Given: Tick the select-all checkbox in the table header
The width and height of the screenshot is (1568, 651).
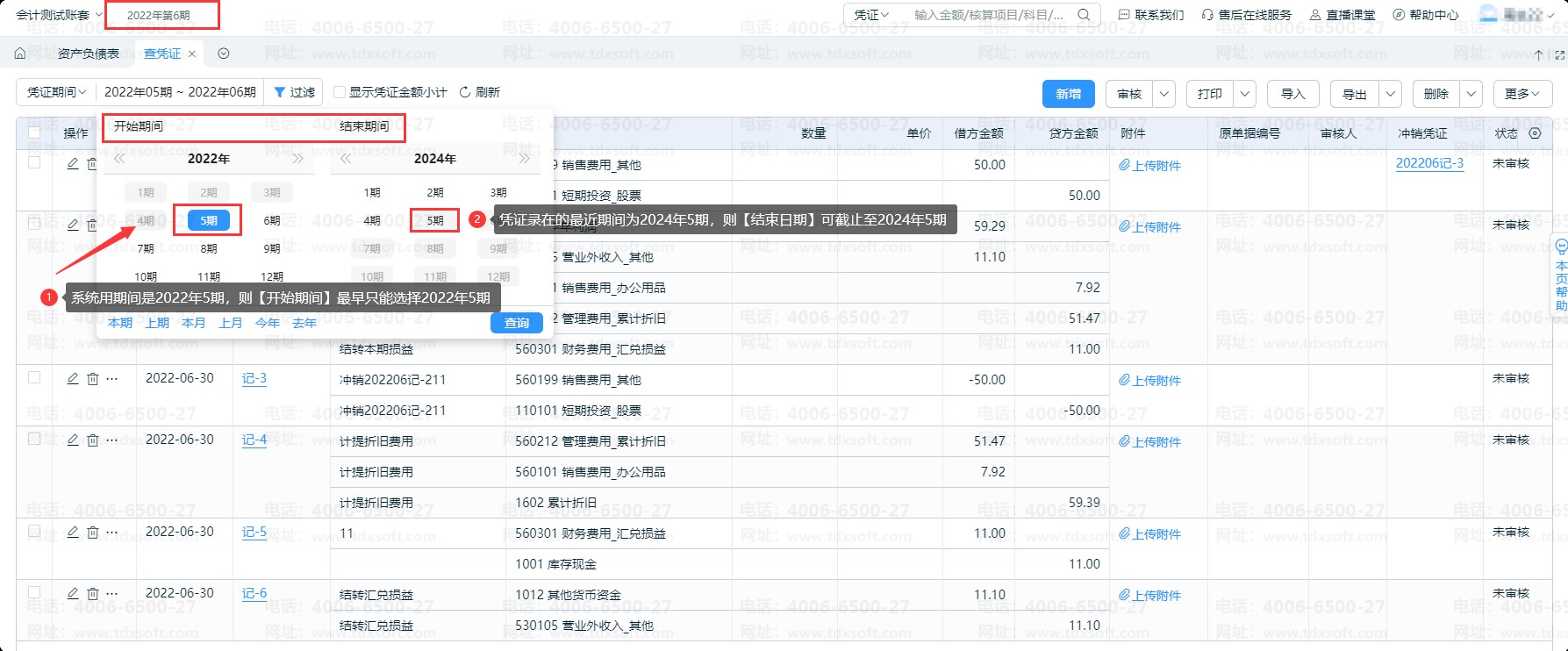Looking at the screenshot, I should click(34, 132).
